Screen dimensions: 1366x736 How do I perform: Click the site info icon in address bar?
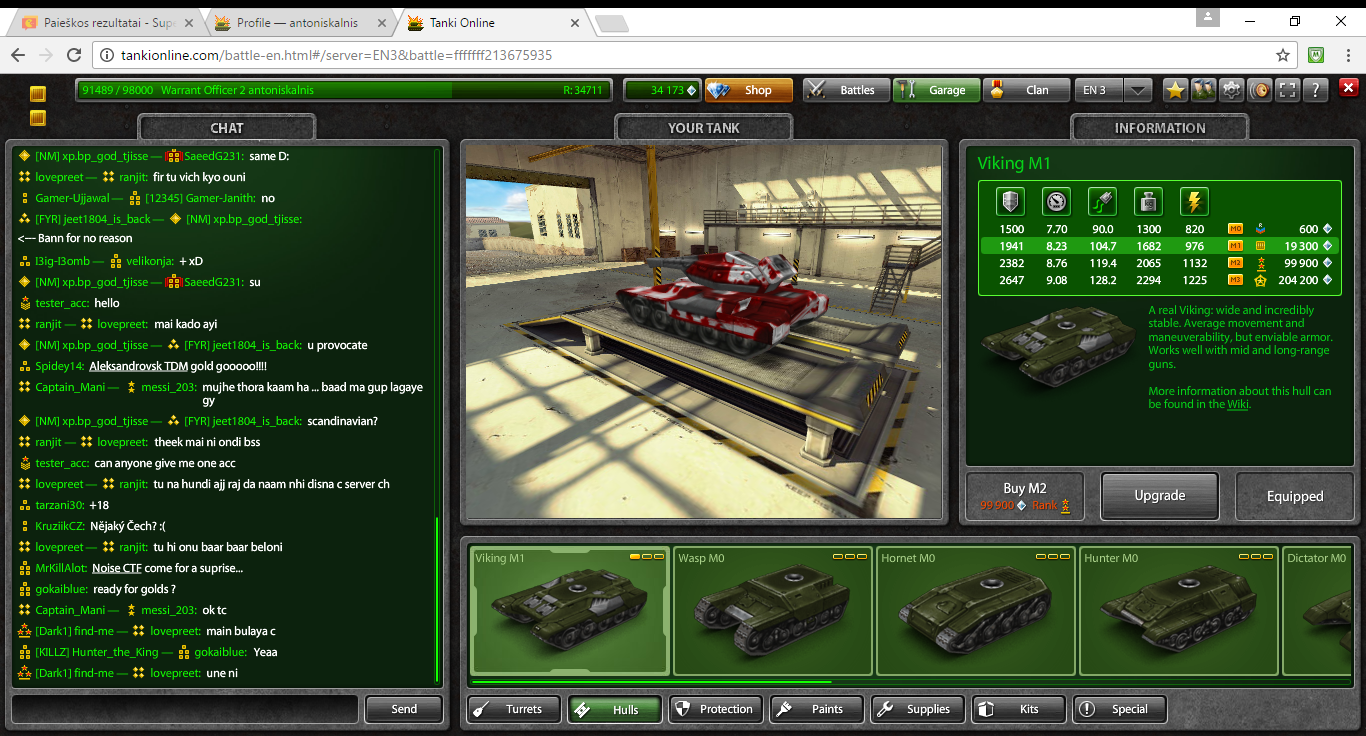[108, 55]
